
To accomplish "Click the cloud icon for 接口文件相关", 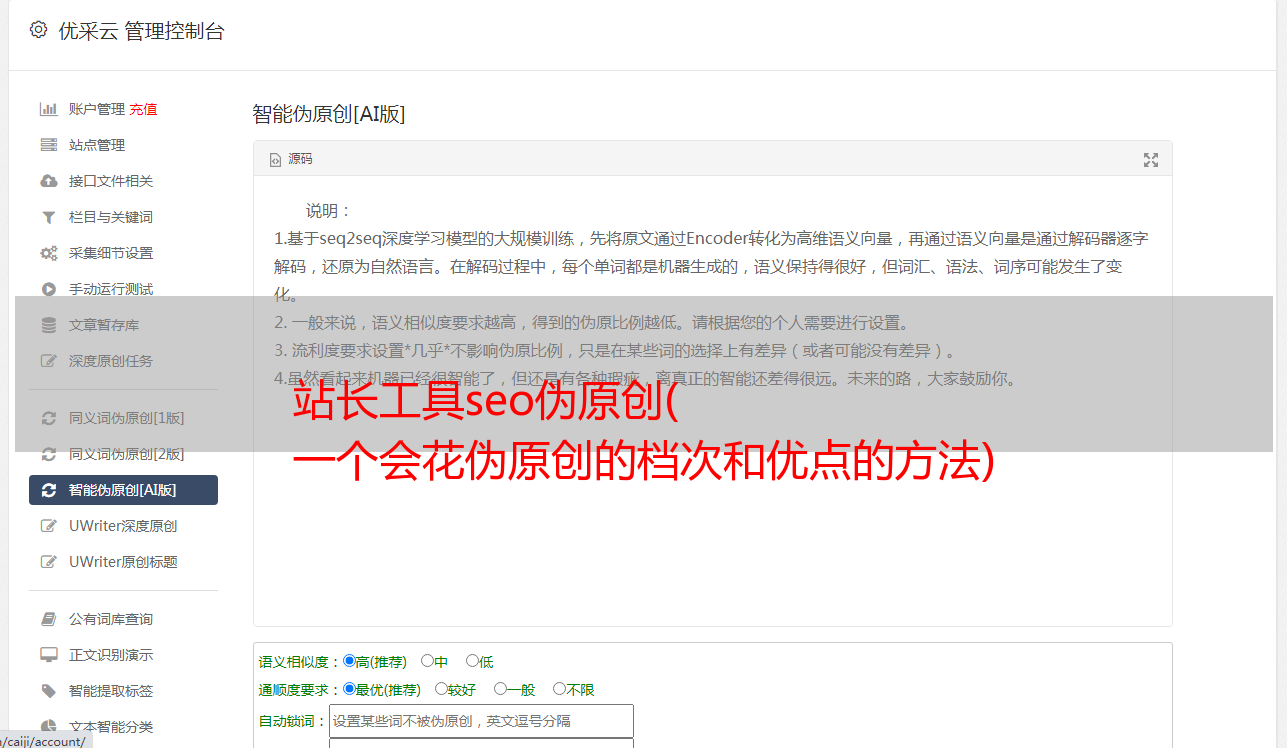I will tap(48, 181).
